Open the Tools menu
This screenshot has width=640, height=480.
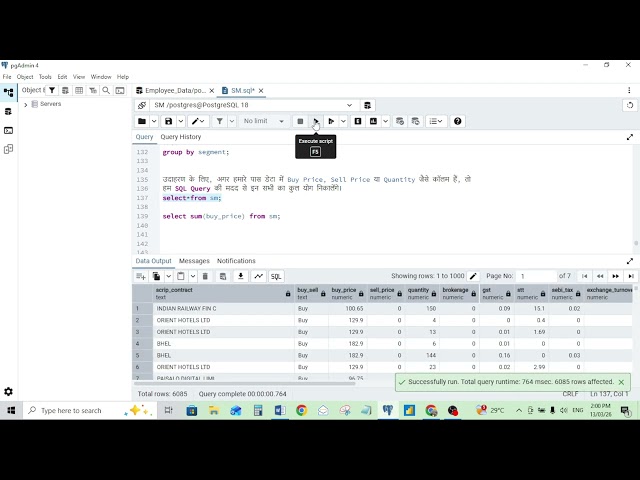pos(45,77)
